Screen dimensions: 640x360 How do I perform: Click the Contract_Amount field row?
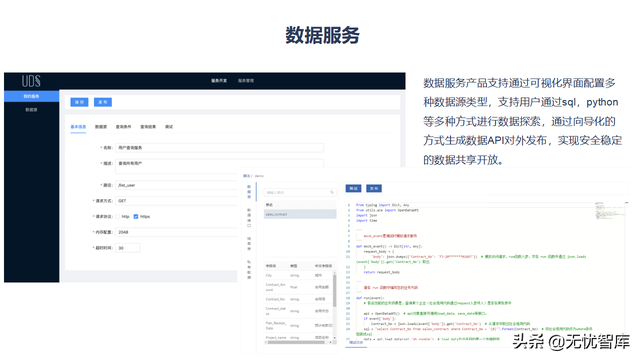coord(299,287)
